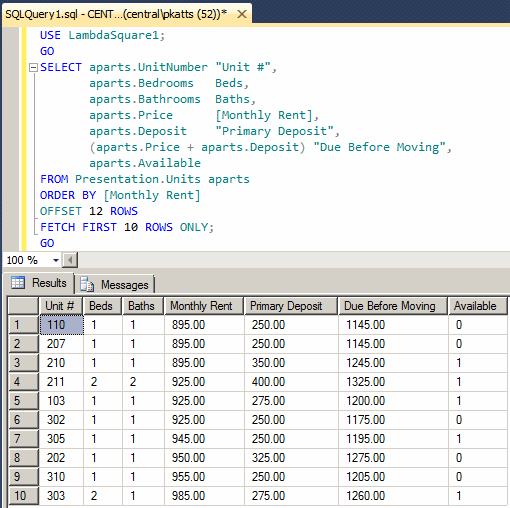The width and height of the screenshot is (510, 508).
Task: Open the Messages tab
Action: tap(115, 285)
